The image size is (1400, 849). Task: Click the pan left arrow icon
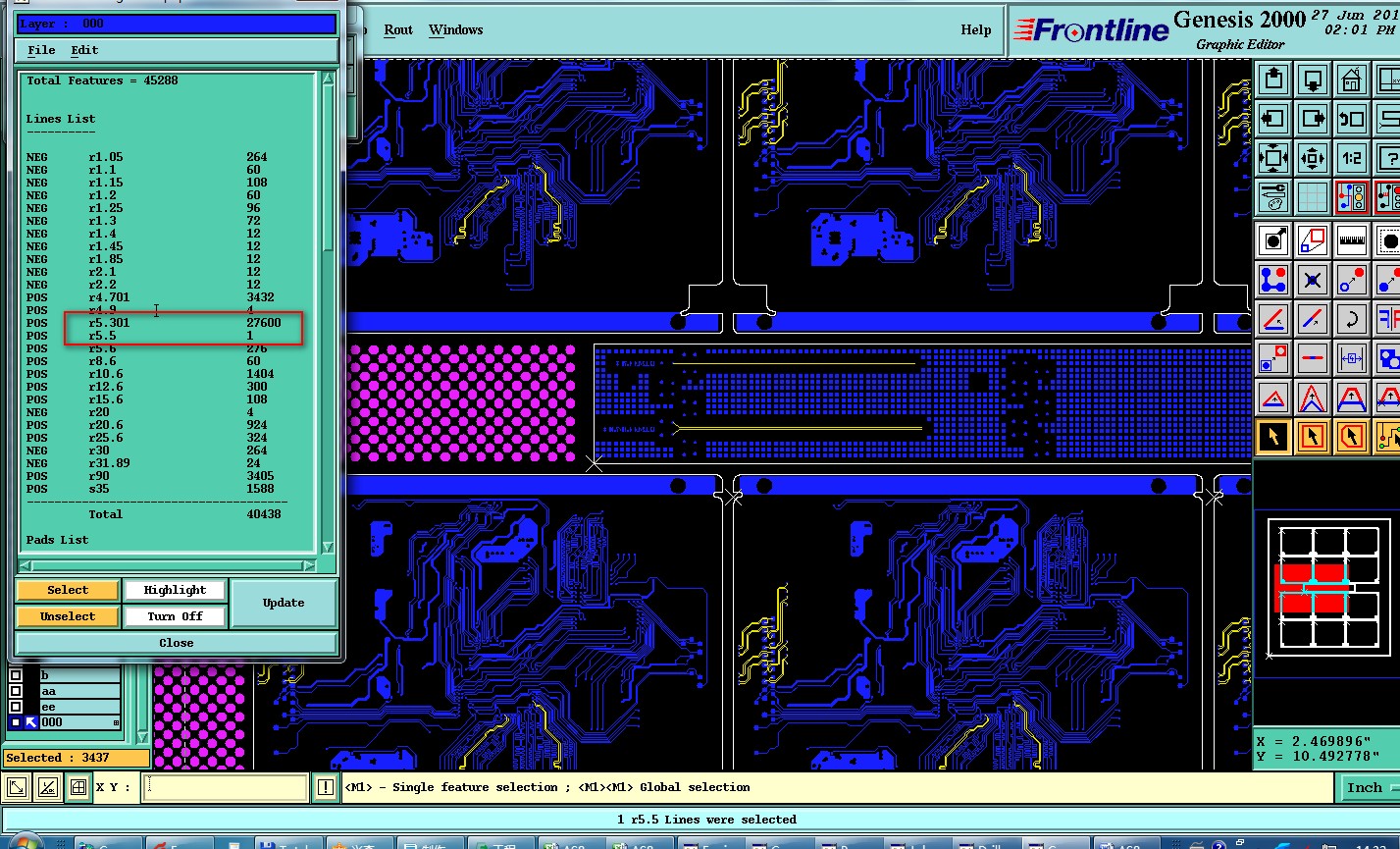click(x=1273, y=119)
